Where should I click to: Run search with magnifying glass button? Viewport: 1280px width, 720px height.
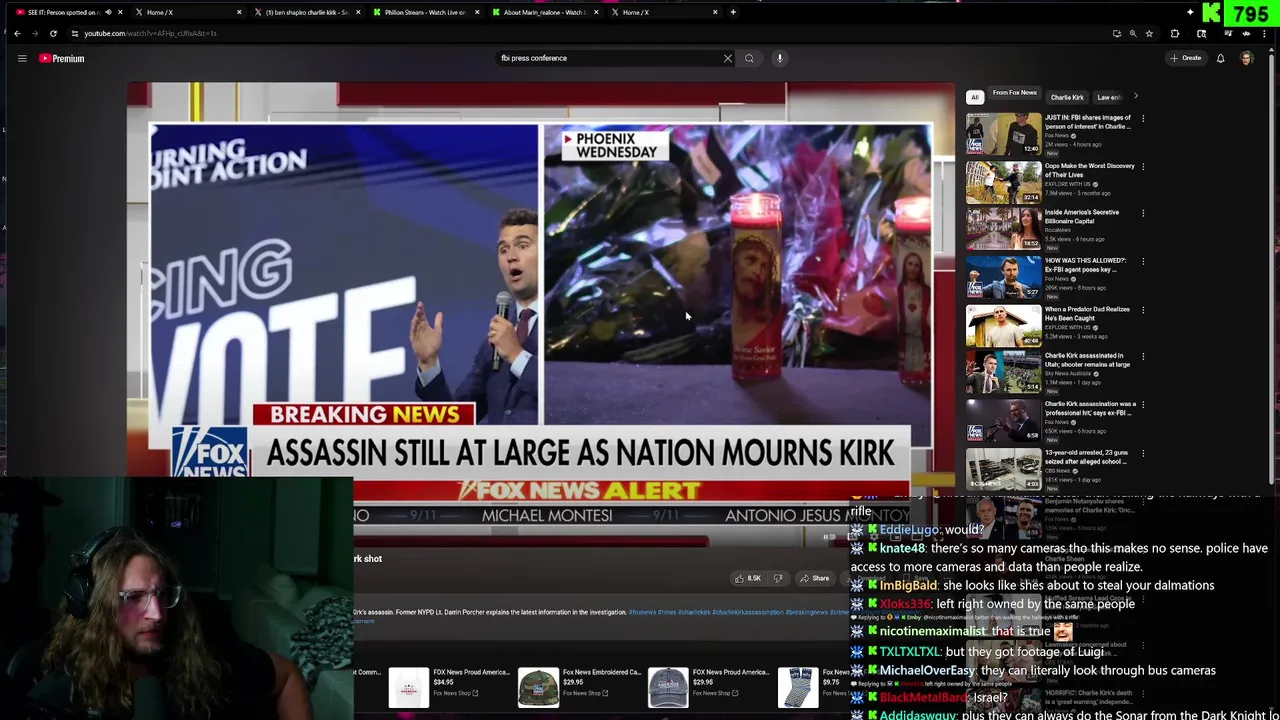pyautogui.click(x=749, y=58)
